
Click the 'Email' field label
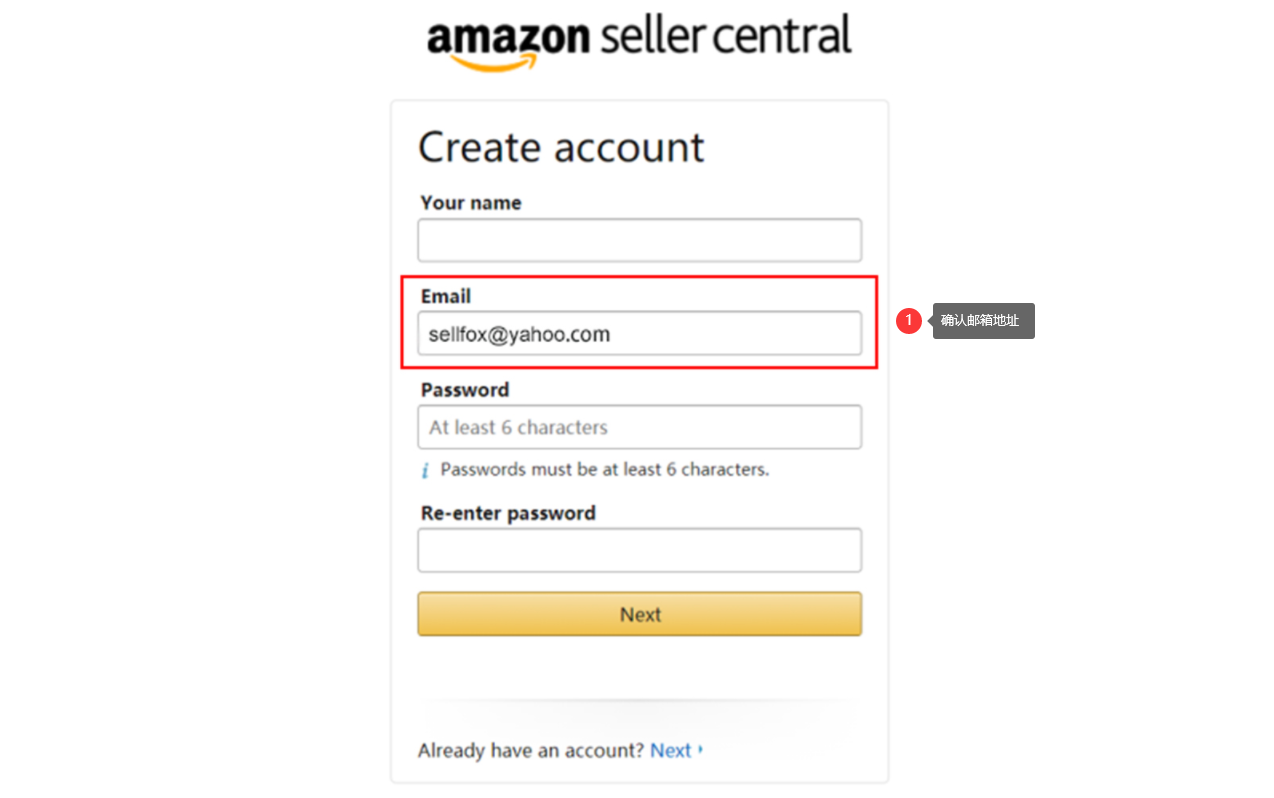[446, 296]
